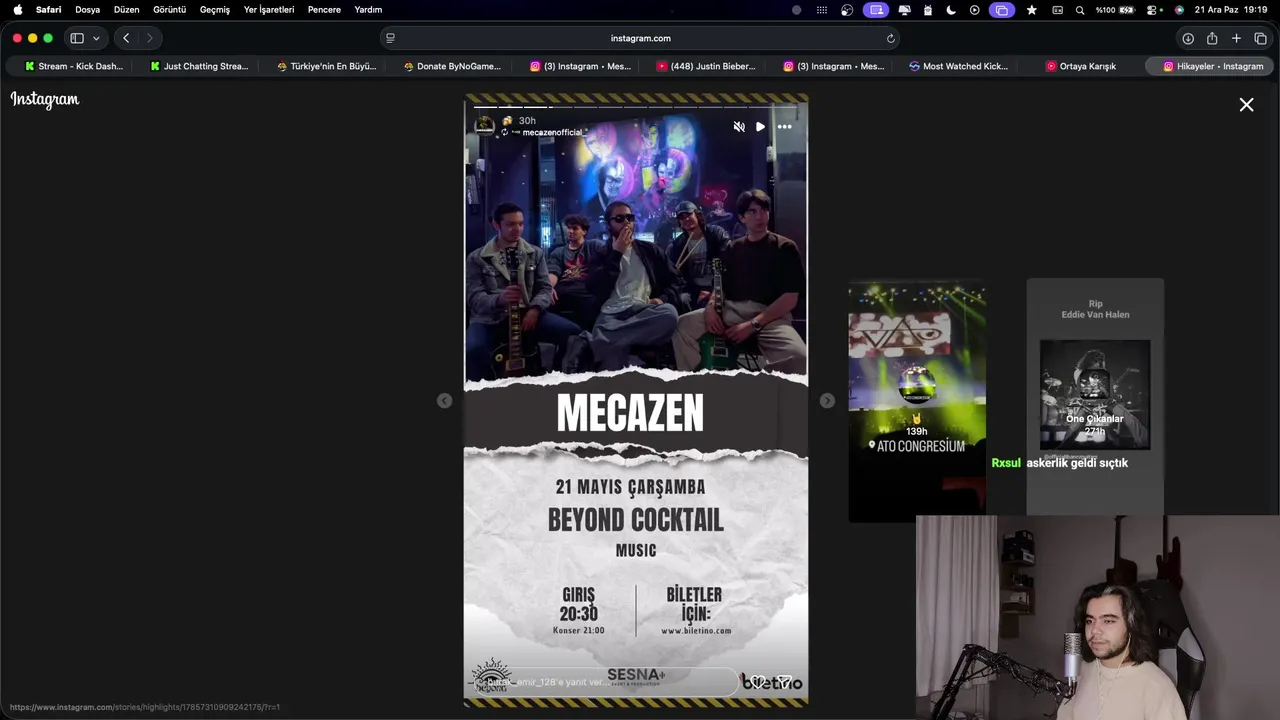Show Safari downloads
This screenshot has height=720, width=1280.
(1188, 38)
